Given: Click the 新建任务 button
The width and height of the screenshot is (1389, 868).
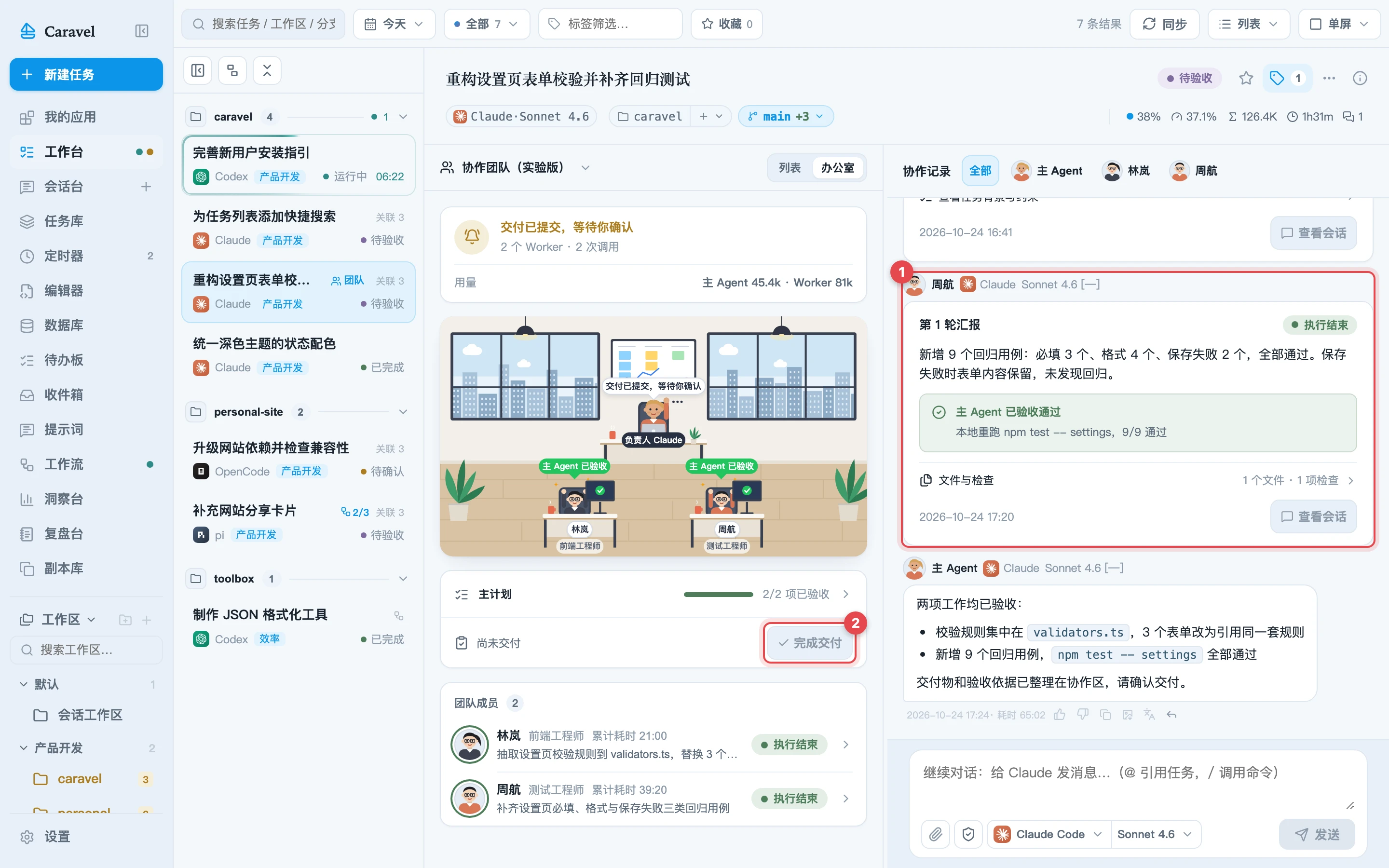Looking at the screenshot, I should coord(86,74).
